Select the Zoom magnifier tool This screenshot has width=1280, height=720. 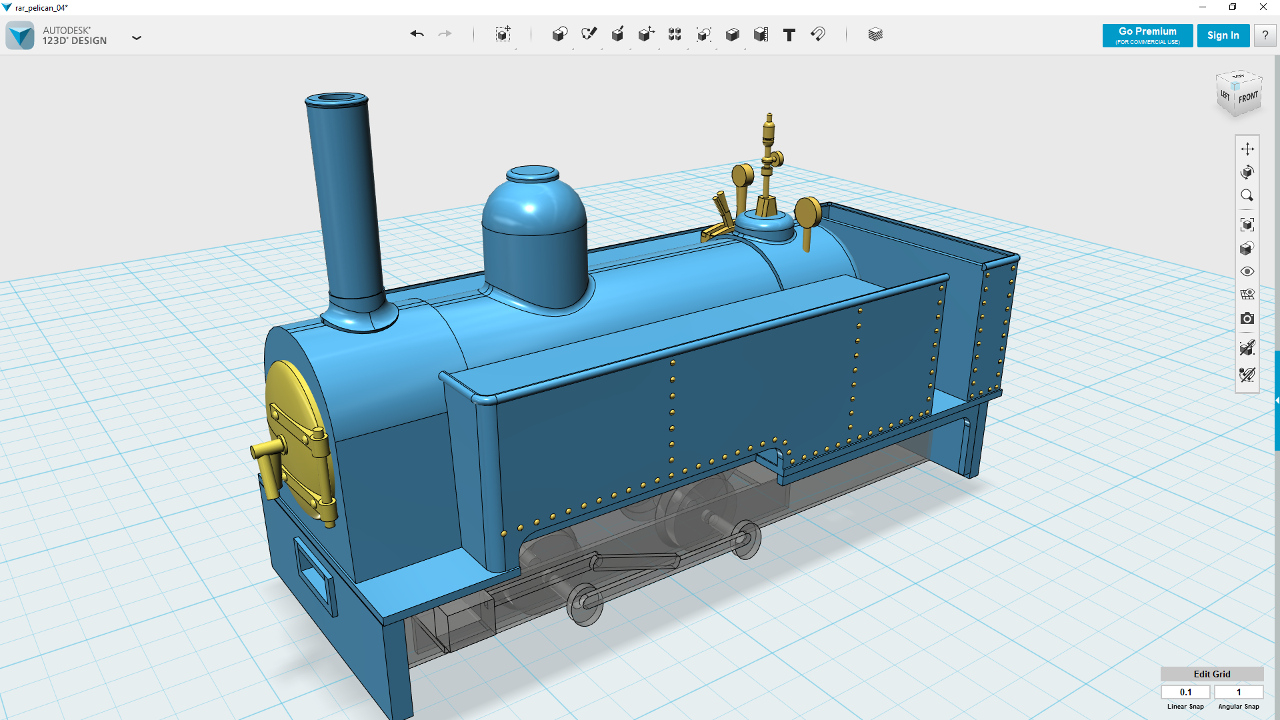tap(1247, 196)
